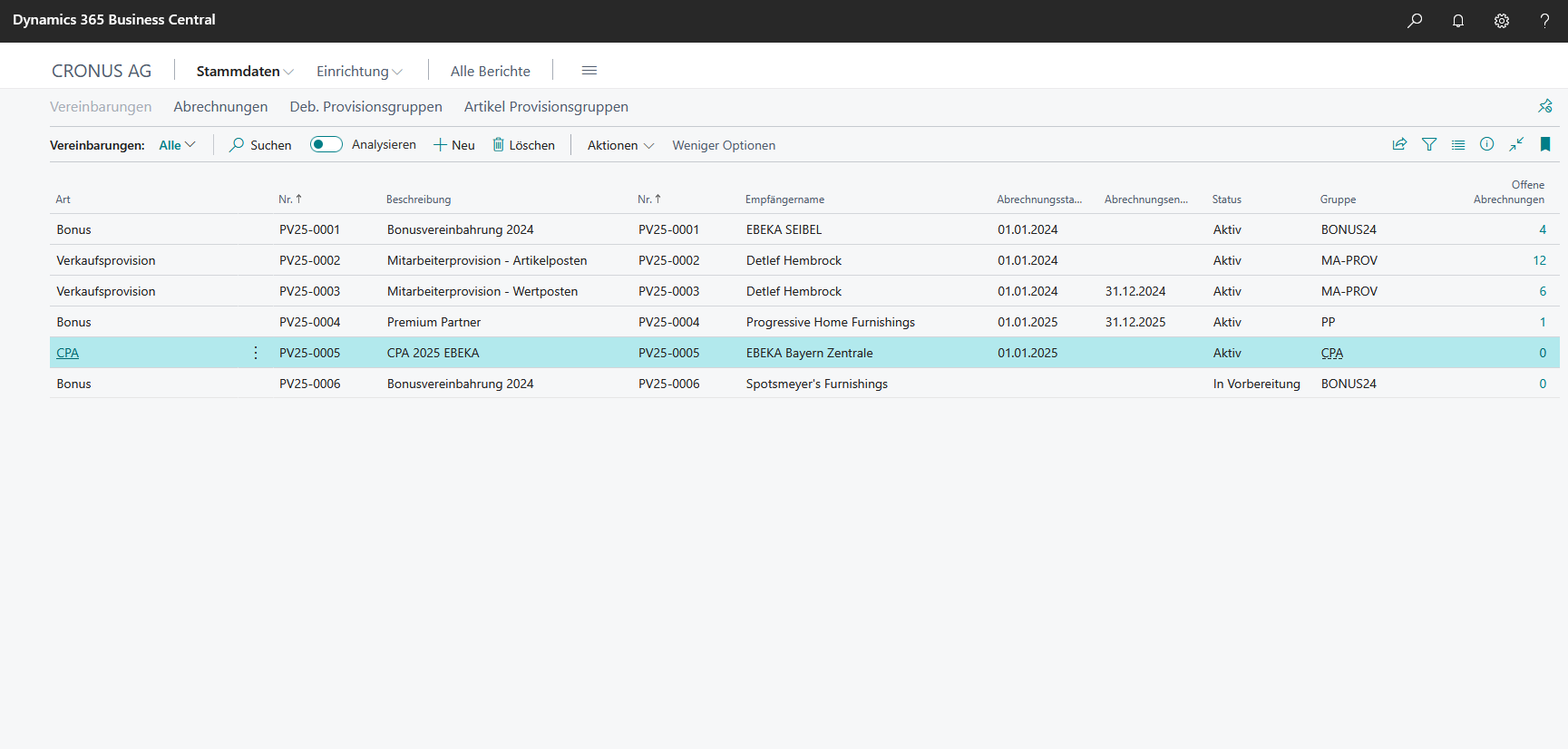
Task: Sort by Abrechnungssta... column header
Action: pyautogui.click(x=1039, y=199)
